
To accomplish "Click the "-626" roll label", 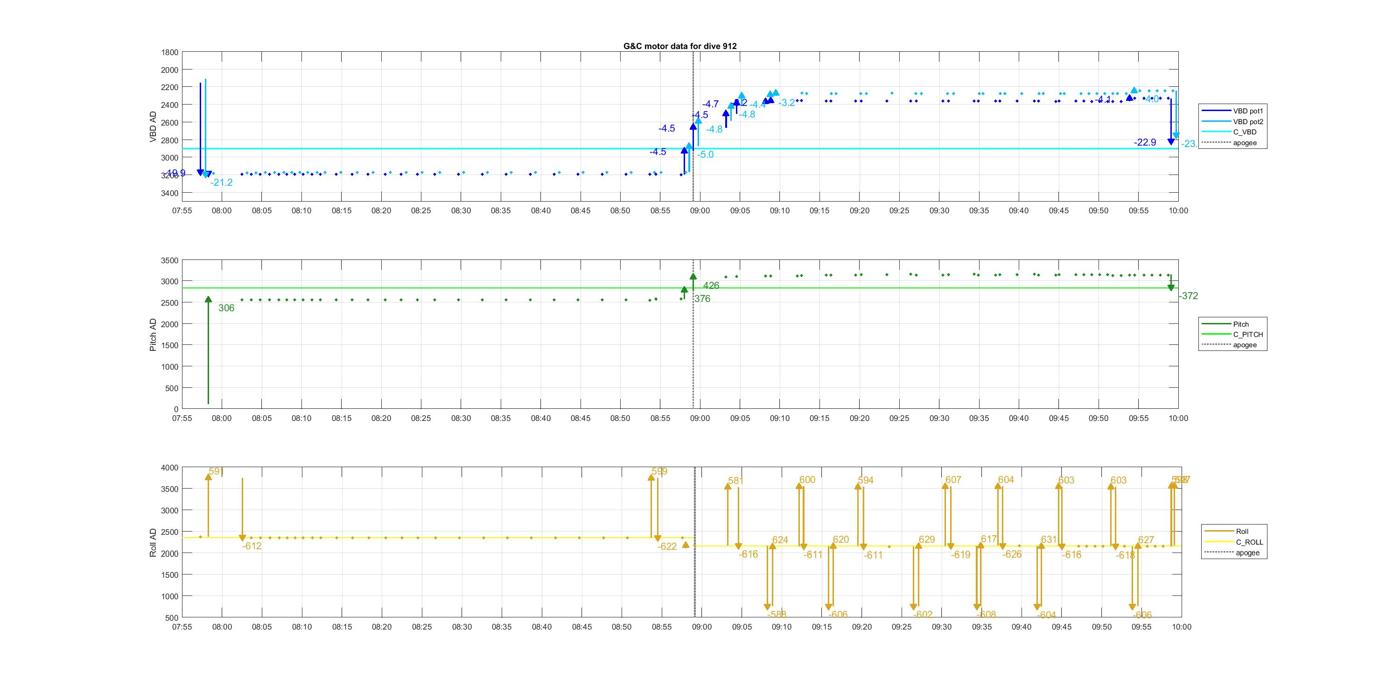I will click(1012, 555).
